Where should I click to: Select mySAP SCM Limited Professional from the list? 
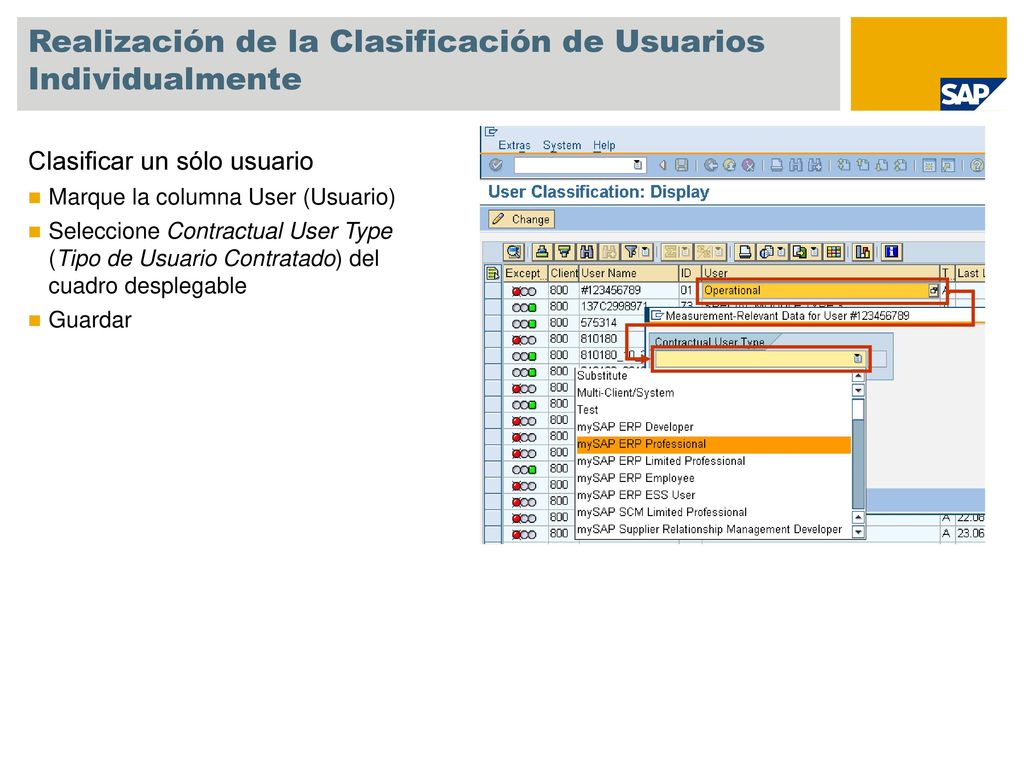[714, 512]
